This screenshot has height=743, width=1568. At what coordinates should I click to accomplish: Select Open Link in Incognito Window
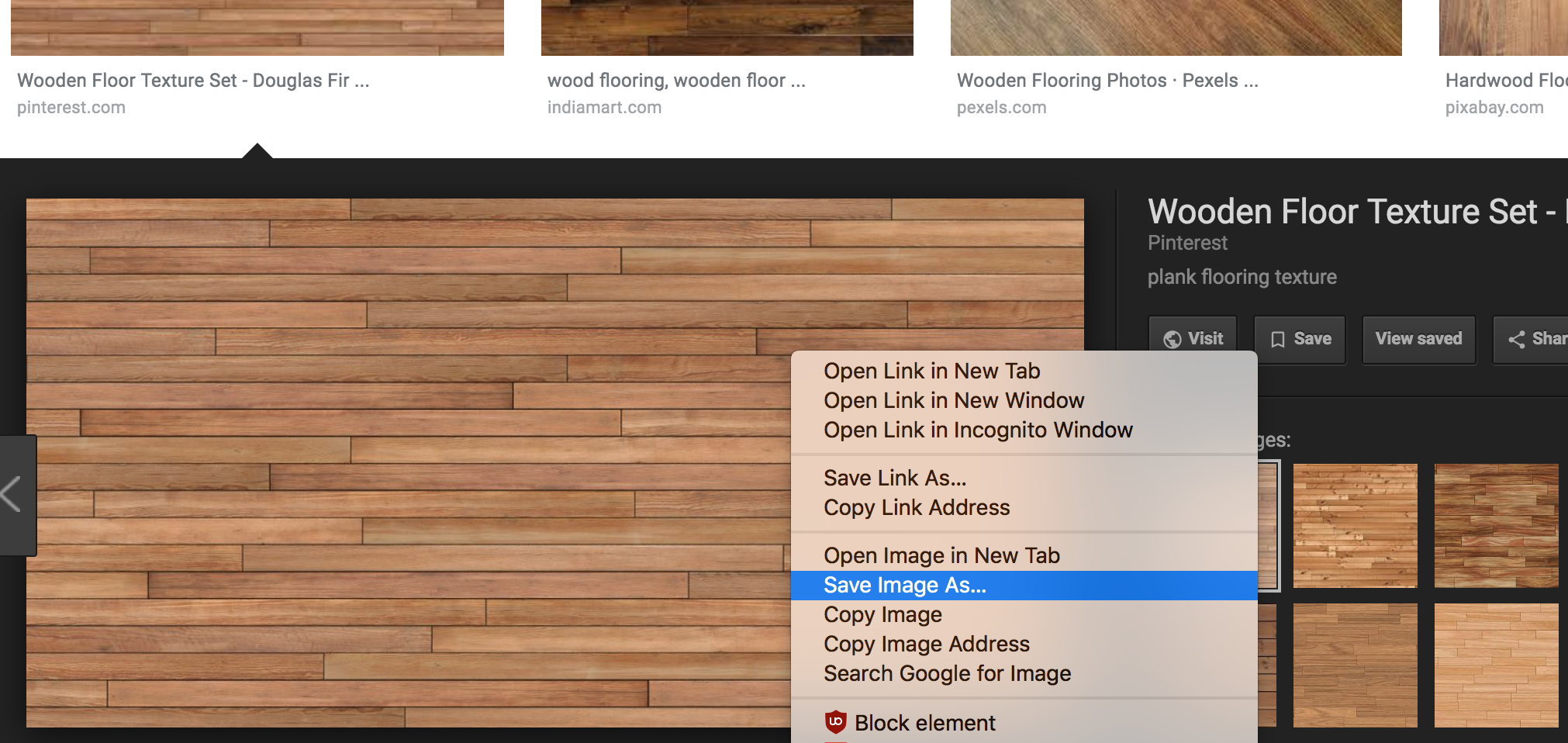pos(1024,430)
